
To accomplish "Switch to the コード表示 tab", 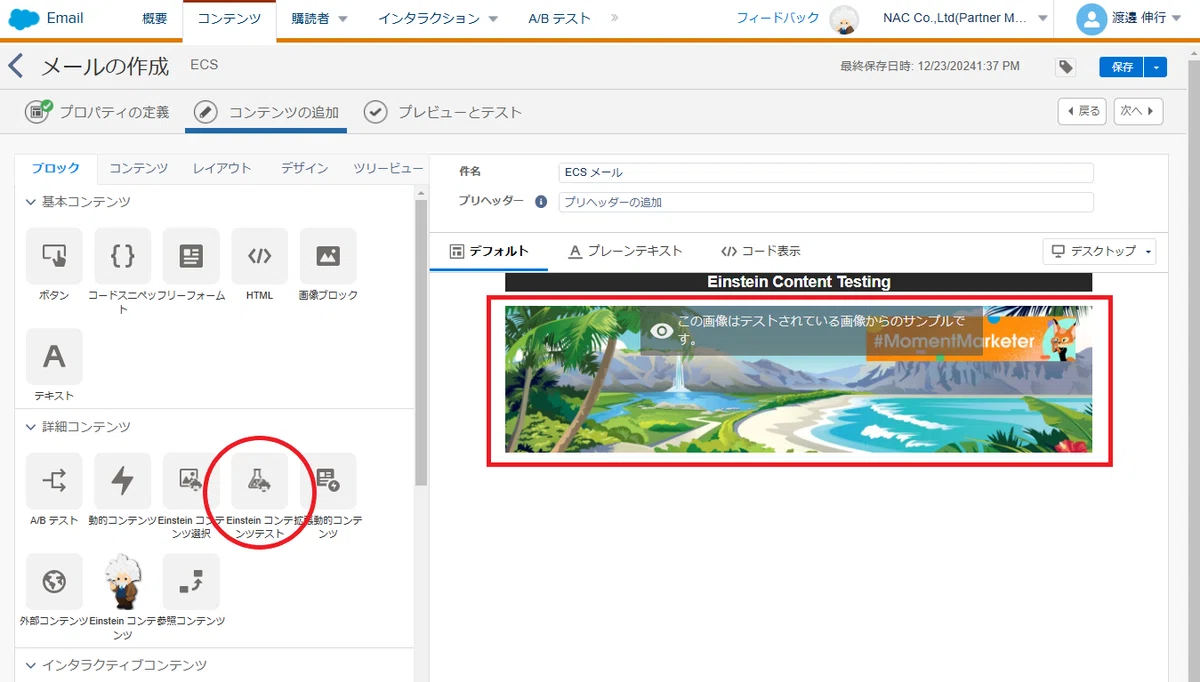I will [760, 251].
